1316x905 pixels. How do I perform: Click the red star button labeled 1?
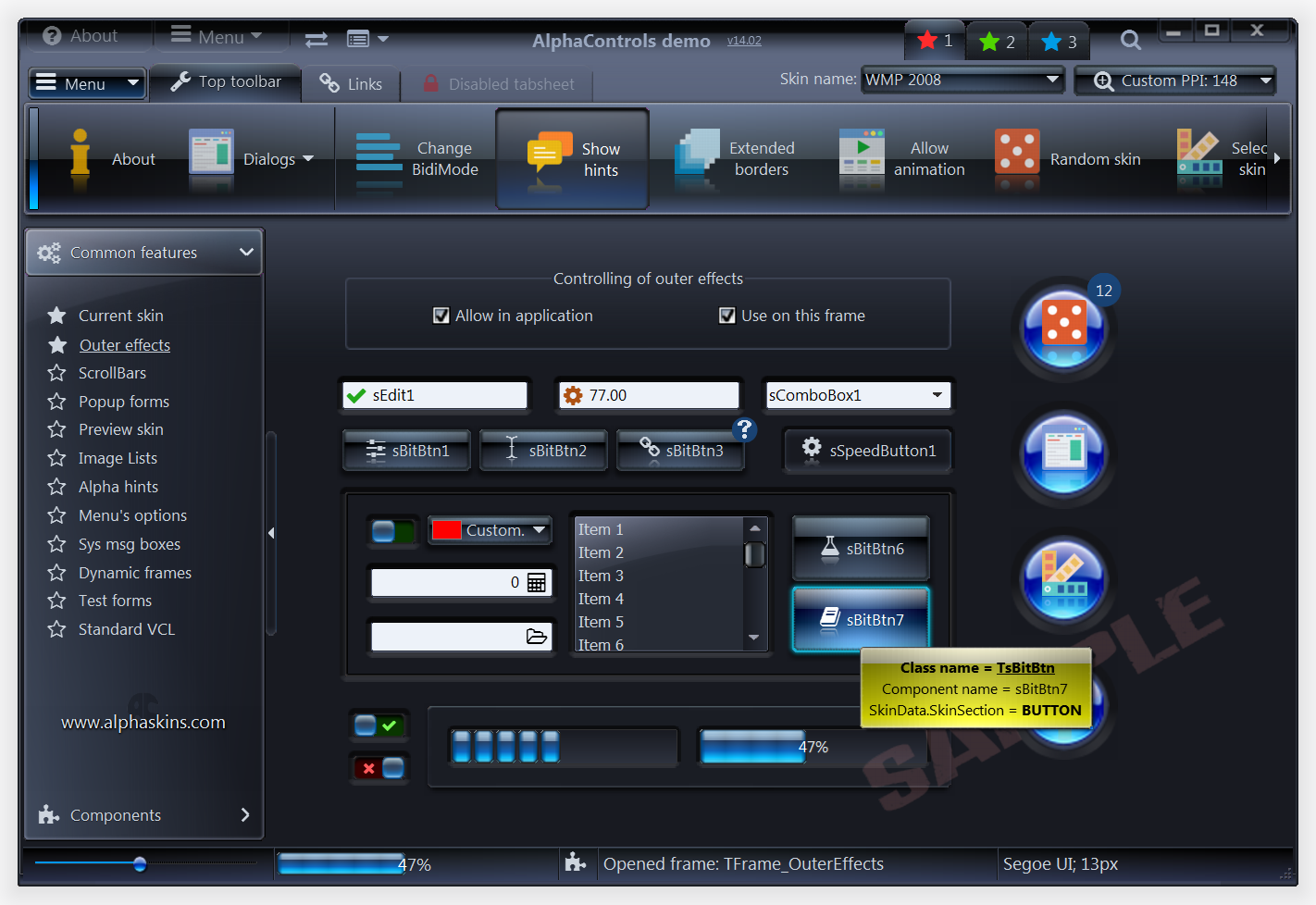(935, 41)
